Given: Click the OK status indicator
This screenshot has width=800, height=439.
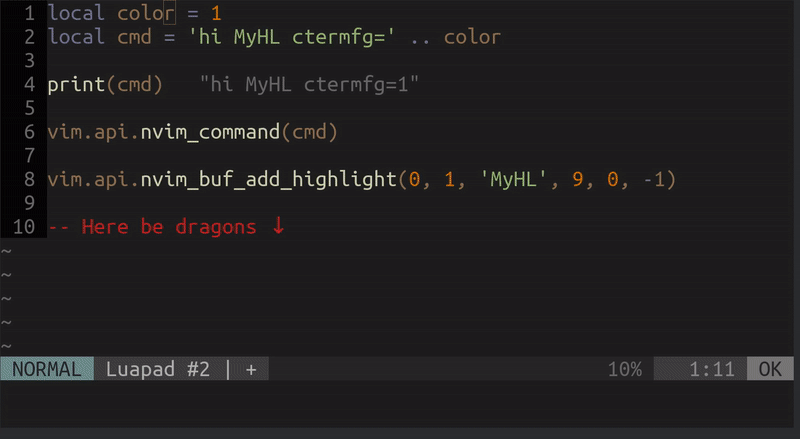Looking at the screenshot, I should [x=770, y=369].
